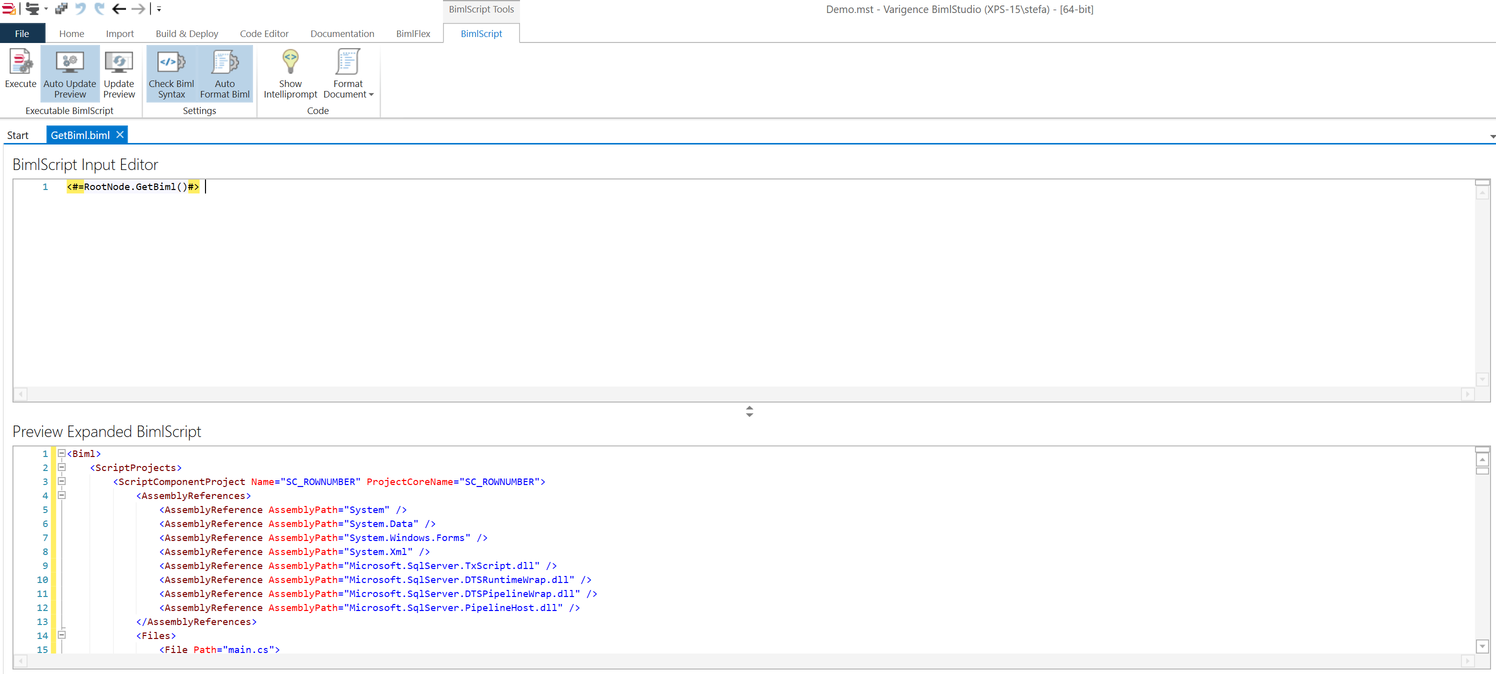Switch to the BimlFlex ribbon tab
Image resolution: width=1496 pixels, height=674 pixels.
tap(413, 33)
